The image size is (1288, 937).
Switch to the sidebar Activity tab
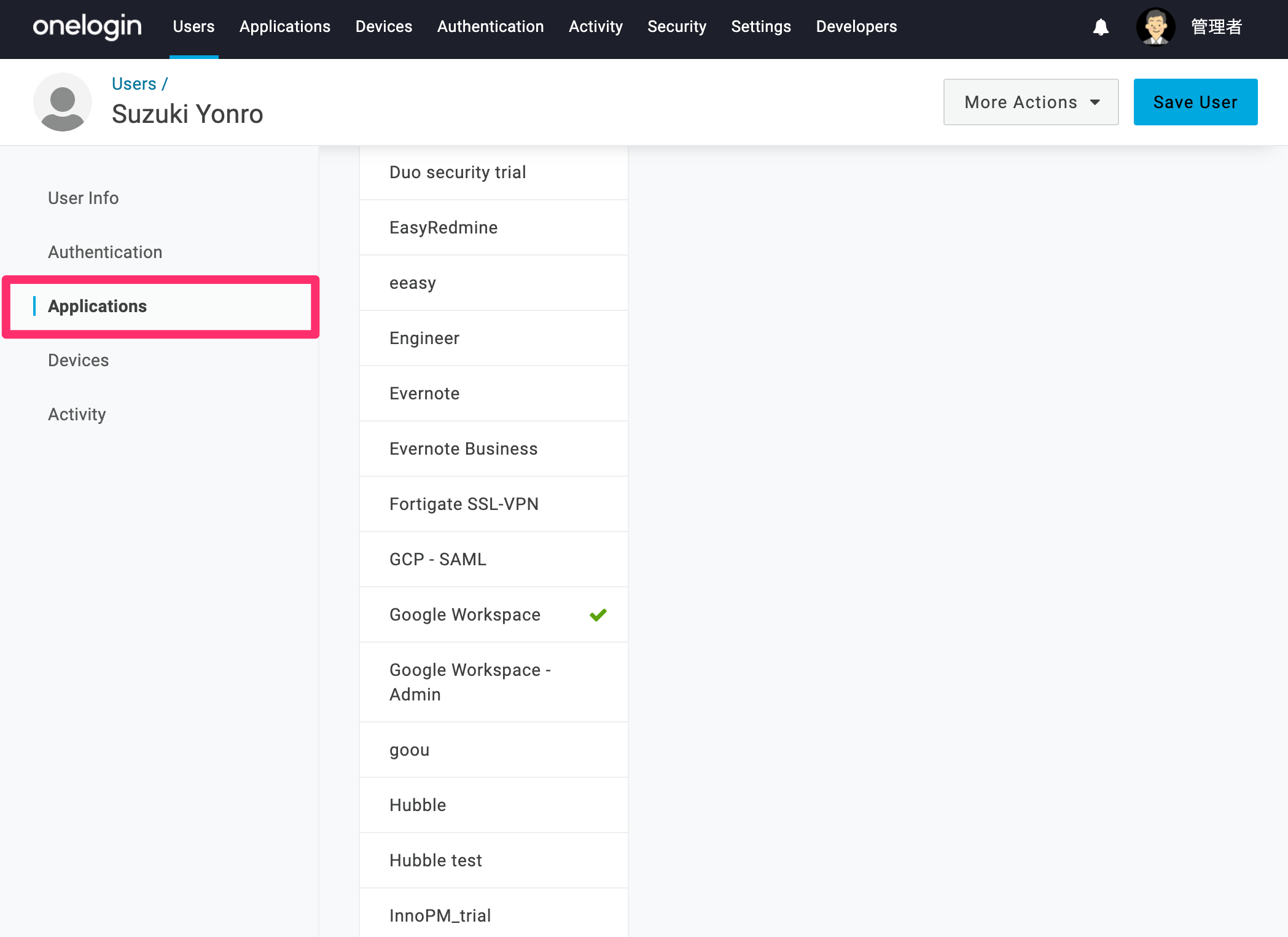77,414
